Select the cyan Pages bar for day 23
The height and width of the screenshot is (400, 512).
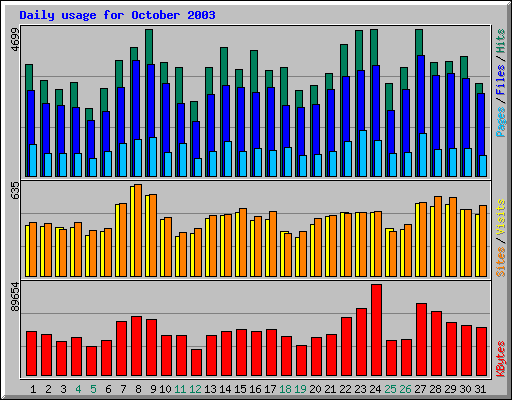(x=363, y=153)
